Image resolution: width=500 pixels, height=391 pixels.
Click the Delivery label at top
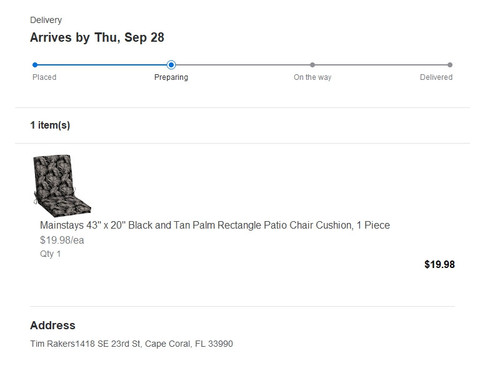pos(46,20)
